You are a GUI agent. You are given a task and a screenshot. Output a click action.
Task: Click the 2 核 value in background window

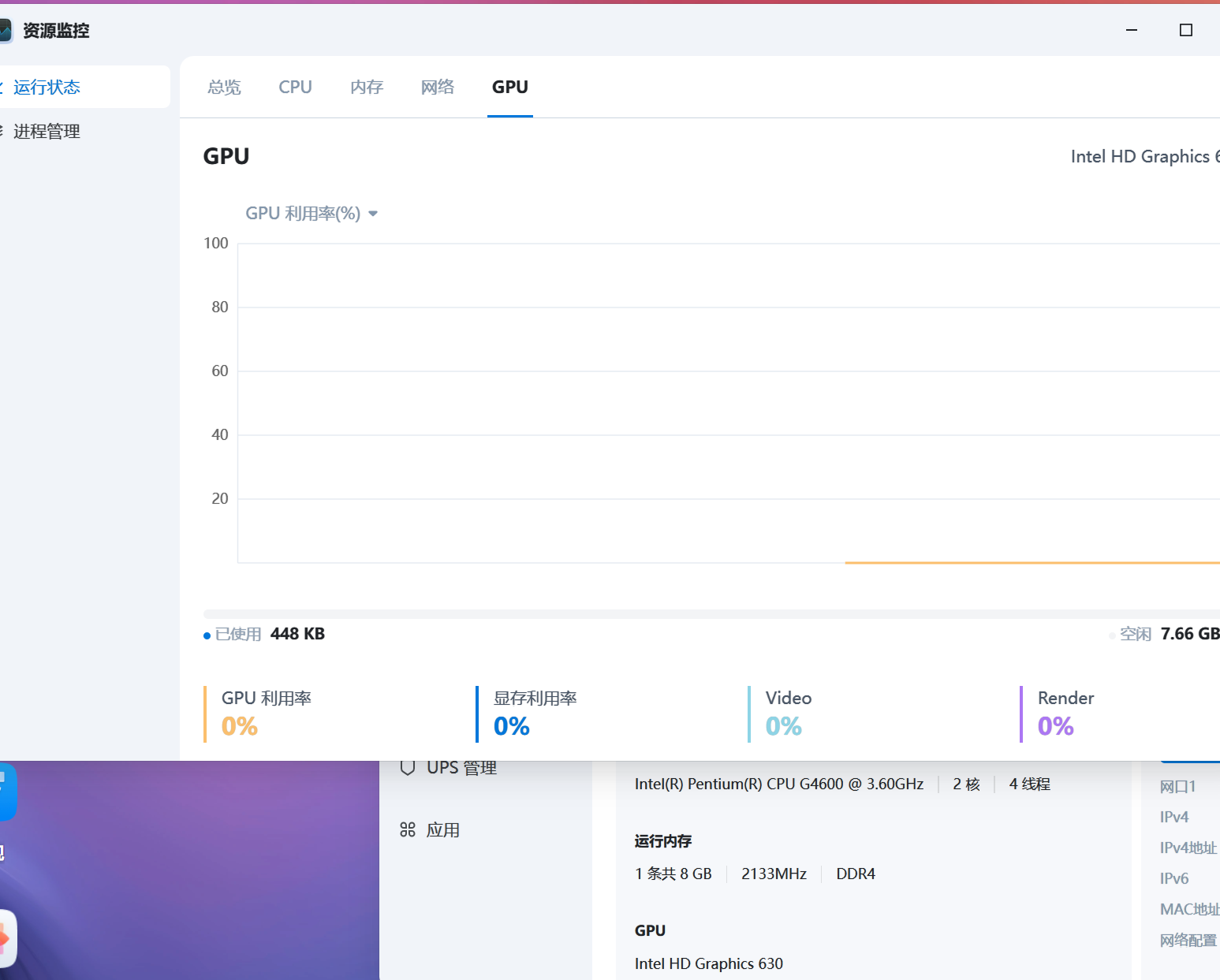[x=966, y=784]
